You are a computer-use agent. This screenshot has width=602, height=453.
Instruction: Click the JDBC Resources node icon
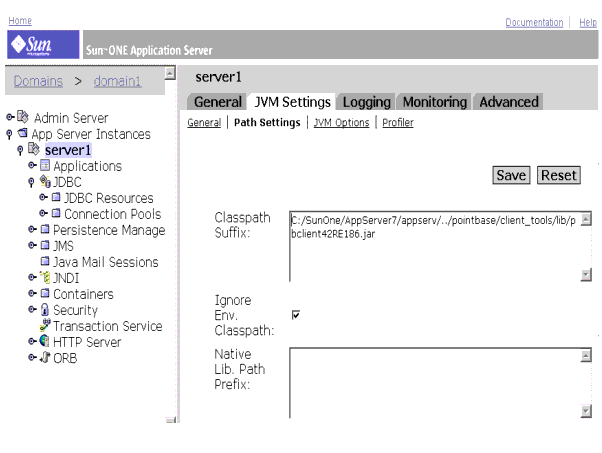56,197
